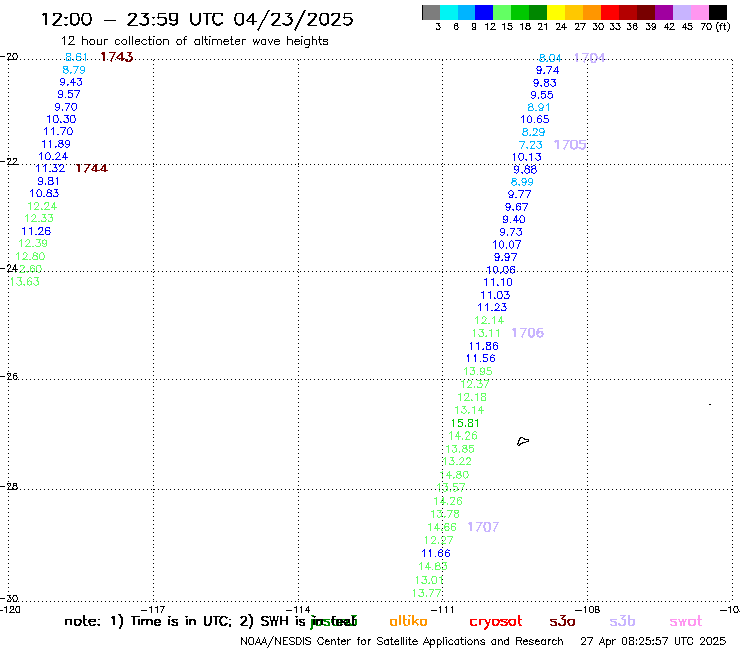The height and width of the screenshot is (650, 740).
Task: Select the subtitle '12 hour collection of altimeter wave heights'
Action: 194,41
